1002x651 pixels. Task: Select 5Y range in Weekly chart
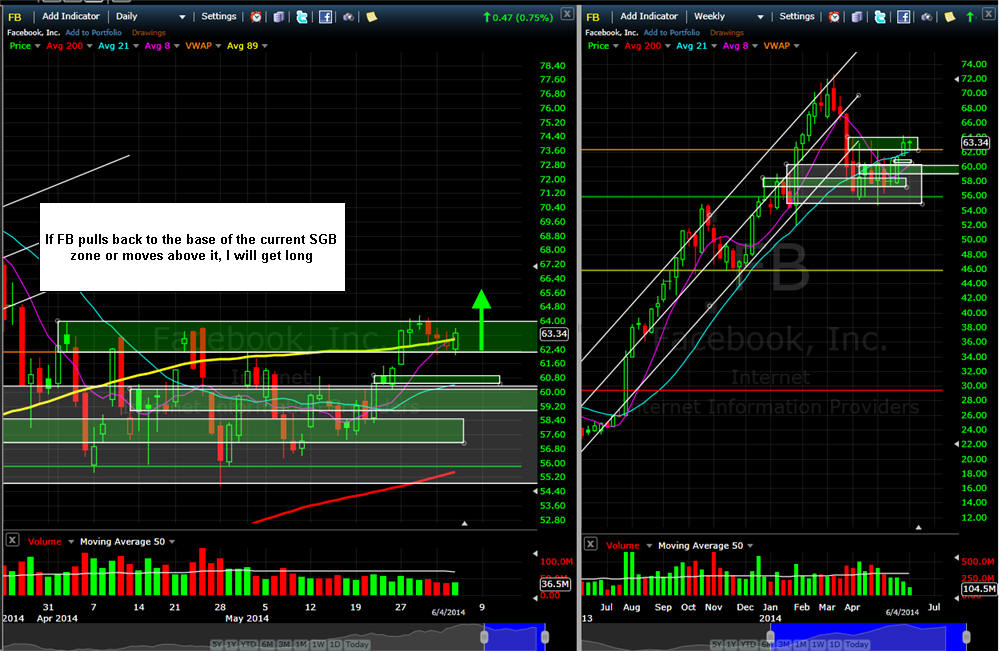point(717,644)
